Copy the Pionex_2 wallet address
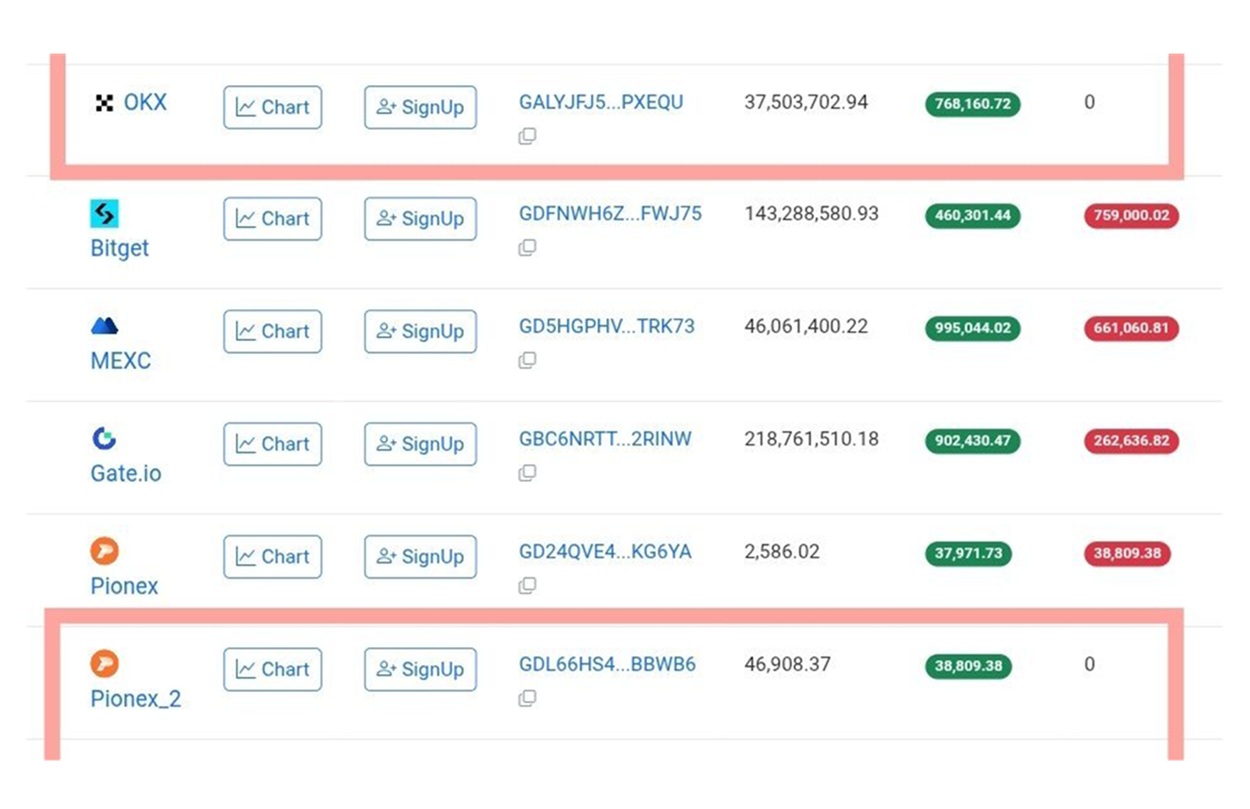Screen dimensions: 1250x809 tap(527, 698)
